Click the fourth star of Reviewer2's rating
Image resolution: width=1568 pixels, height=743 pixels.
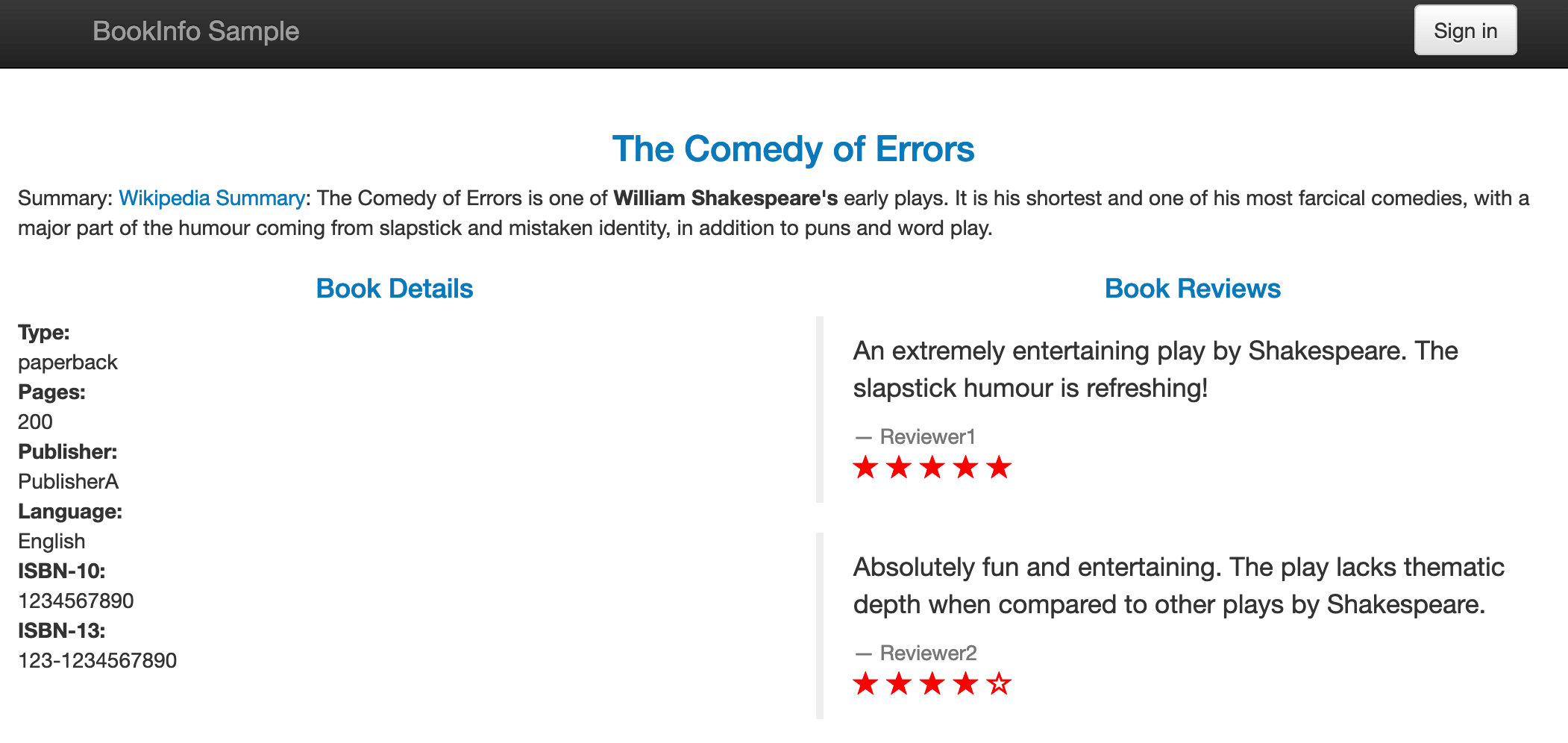(965, 683)
